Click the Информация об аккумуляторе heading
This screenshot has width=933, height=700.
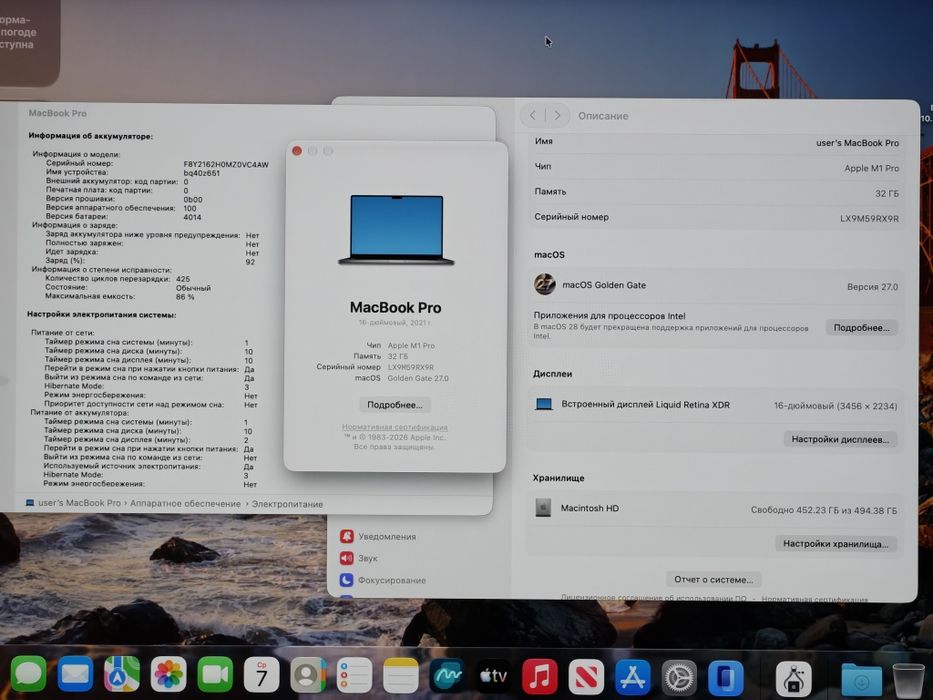[90, 136]
